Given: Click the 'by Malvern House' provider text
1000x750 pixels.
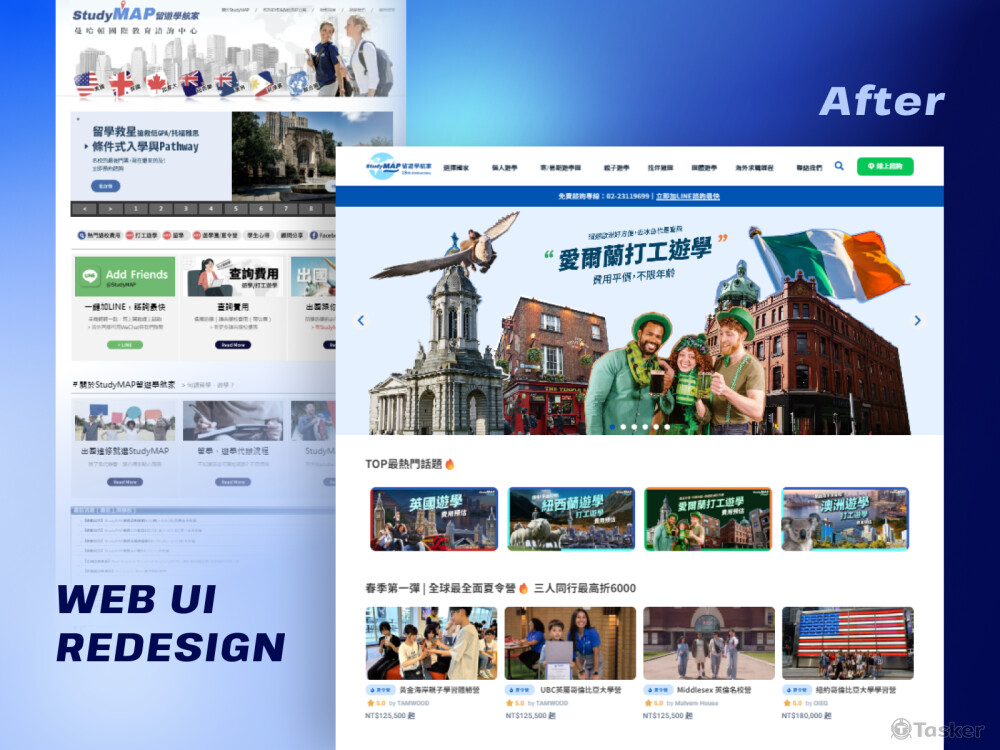Looking at the screenshot, I should click(692, 703).
